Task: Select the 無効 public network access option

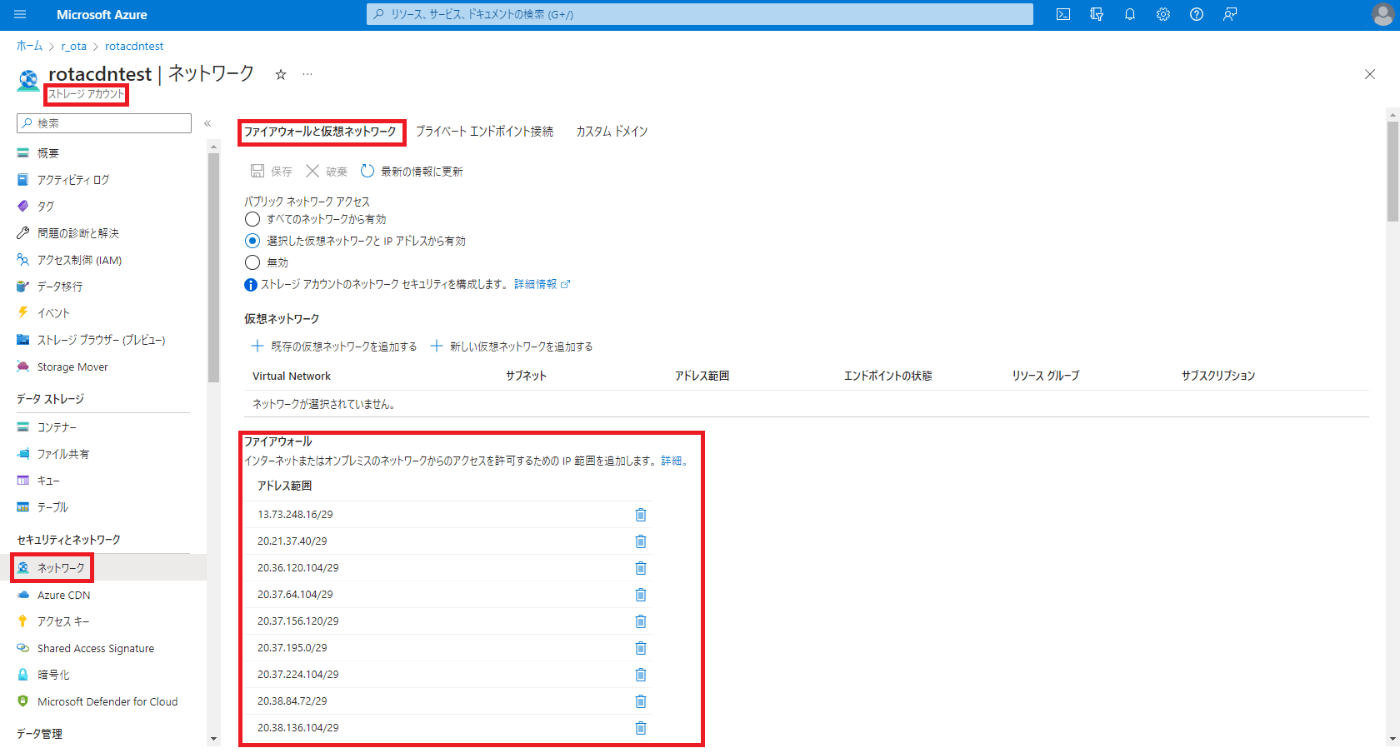Action: (x=254, y=262)
